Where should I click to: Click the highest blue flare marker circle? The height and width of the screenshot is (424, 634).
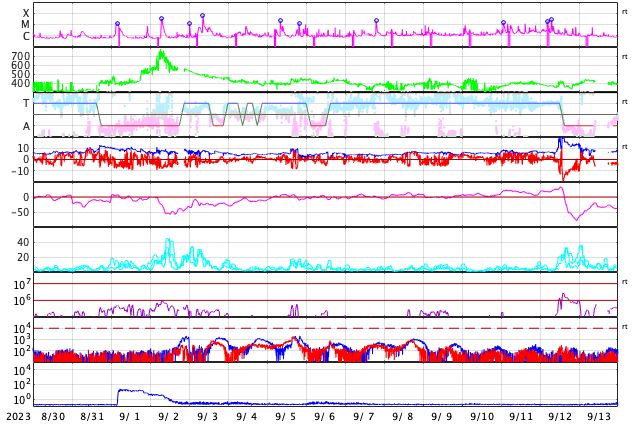[203, 16]
